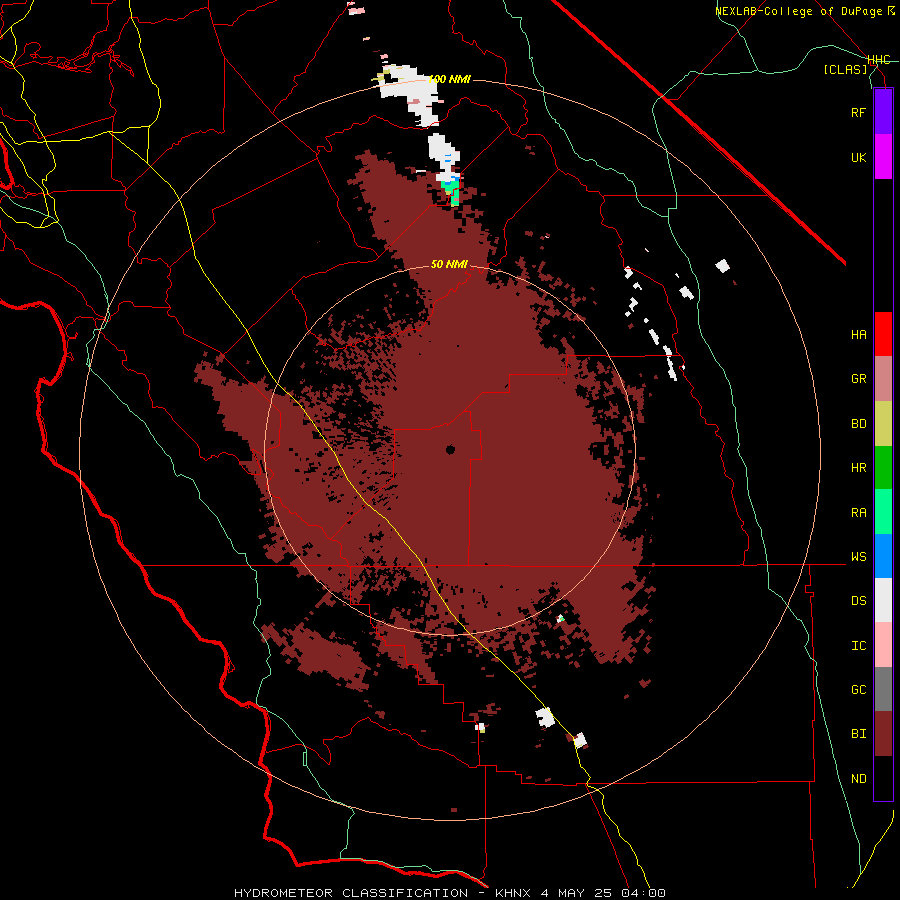Click the RA legend label
Screen dimensions: 900x900
(859, 512)
